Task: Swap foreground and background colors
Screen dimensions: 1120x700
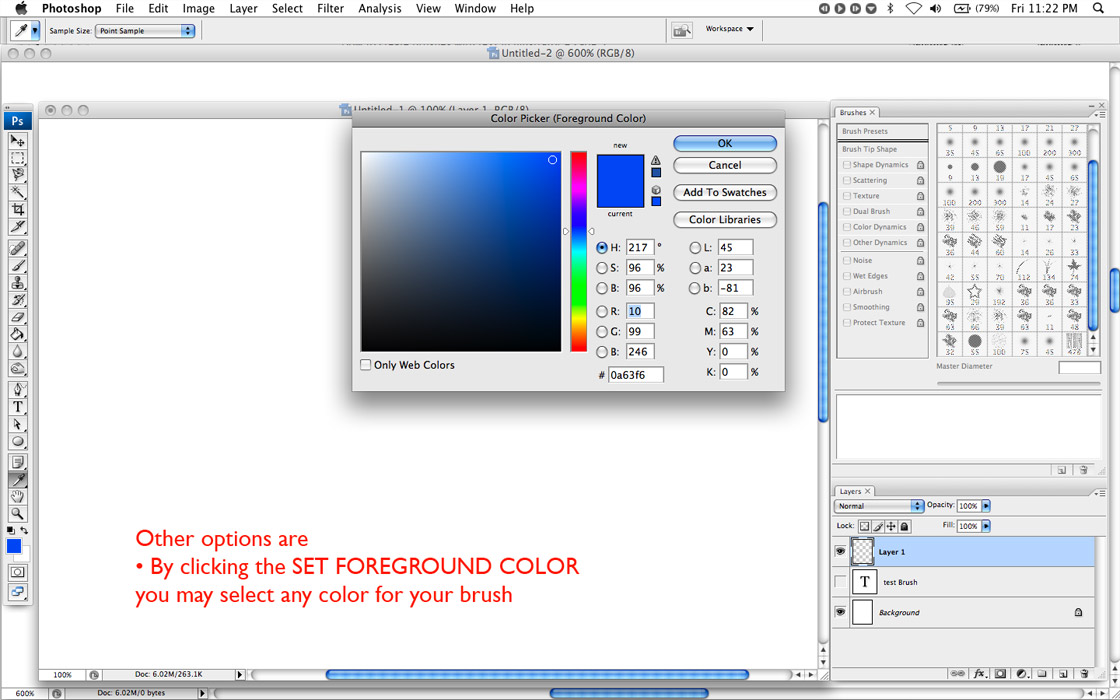Action: click(x=24, y=530)
